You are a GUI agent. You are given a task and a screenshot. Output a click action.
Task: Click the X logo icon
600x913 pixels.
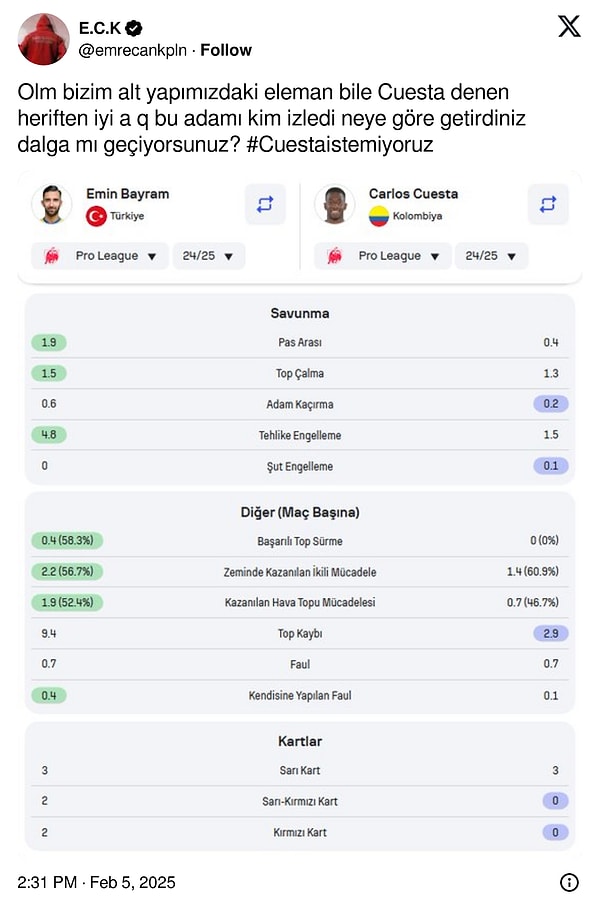(569, 27)
